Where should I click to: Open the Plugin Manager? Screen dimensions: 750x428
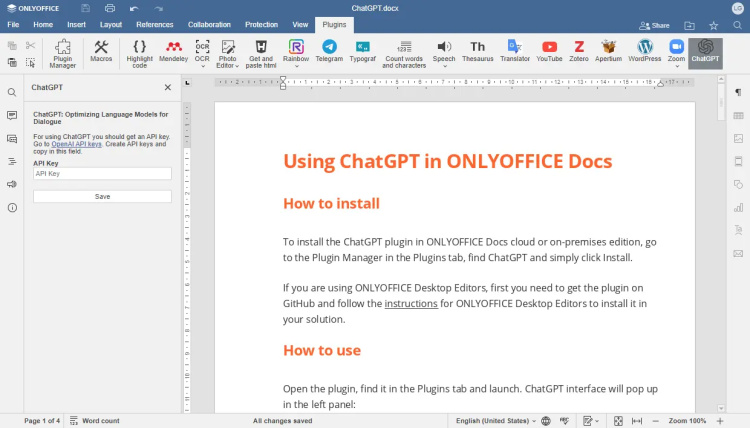click(x=63, y=51)
